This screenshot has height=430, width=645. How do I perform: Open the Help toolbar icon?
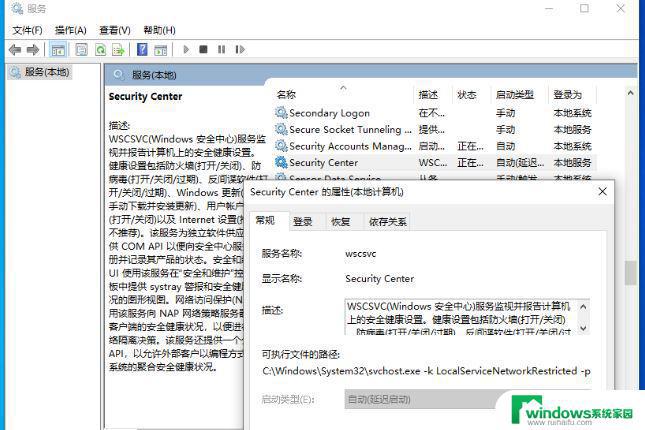[142, 50]
